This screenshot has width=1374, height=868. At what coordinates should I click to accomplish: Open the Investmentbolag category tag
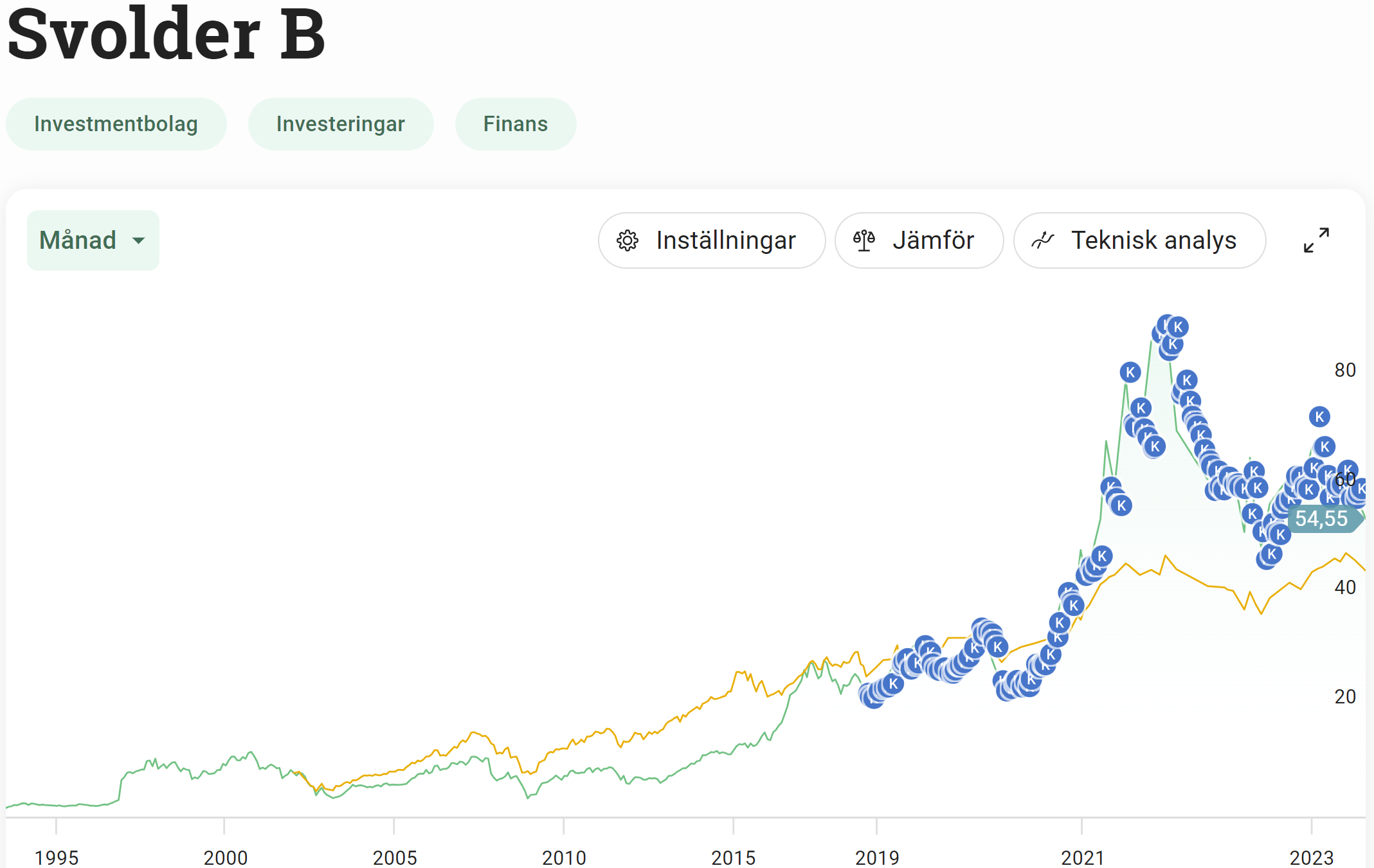pyautogui.click(x=116, y=124)
